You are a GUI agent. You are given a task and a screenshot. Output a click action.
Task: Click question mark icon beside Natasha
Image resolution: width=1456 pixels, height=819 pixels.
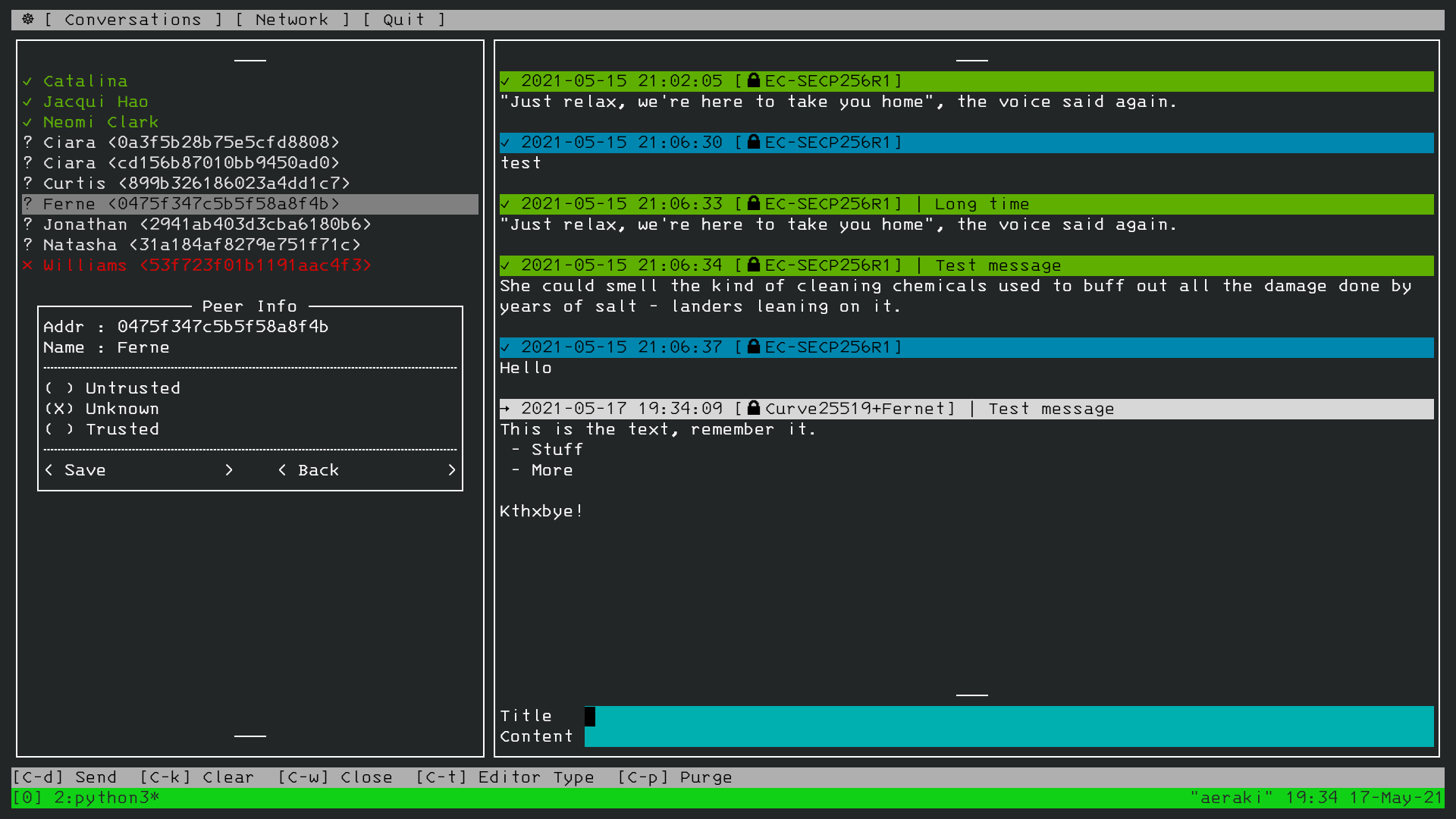[27, 245]
